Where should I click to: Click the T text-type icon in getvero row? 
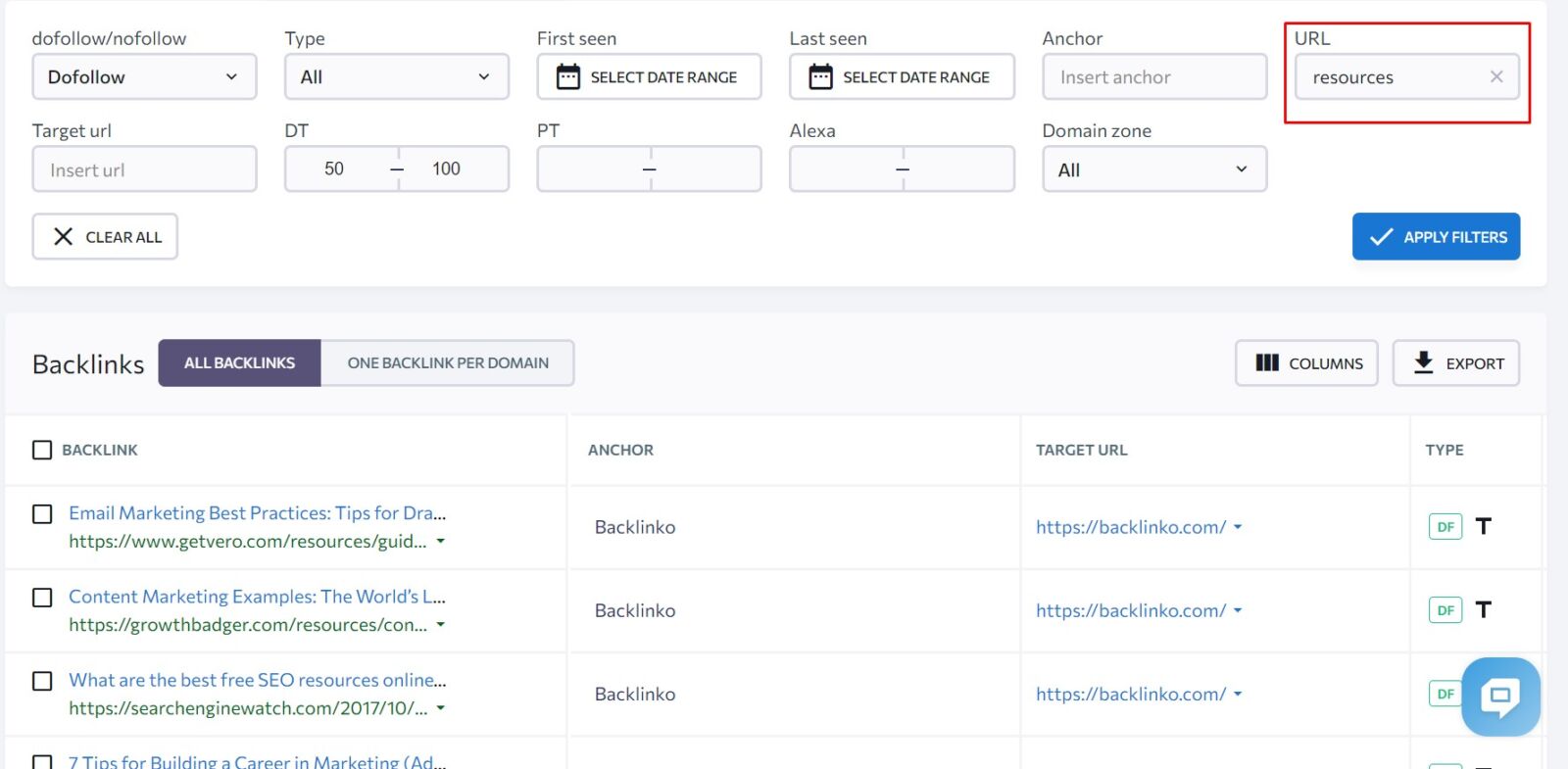[1484, 526]
